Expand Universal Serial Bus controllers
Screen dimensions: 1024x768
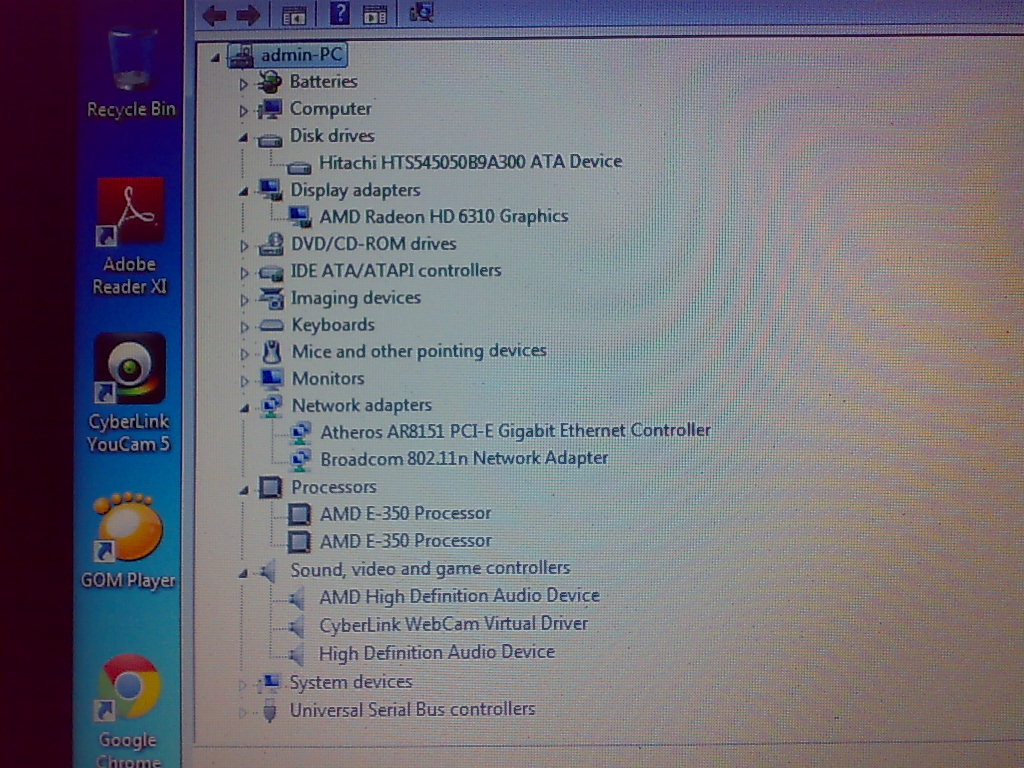(243, 712)
